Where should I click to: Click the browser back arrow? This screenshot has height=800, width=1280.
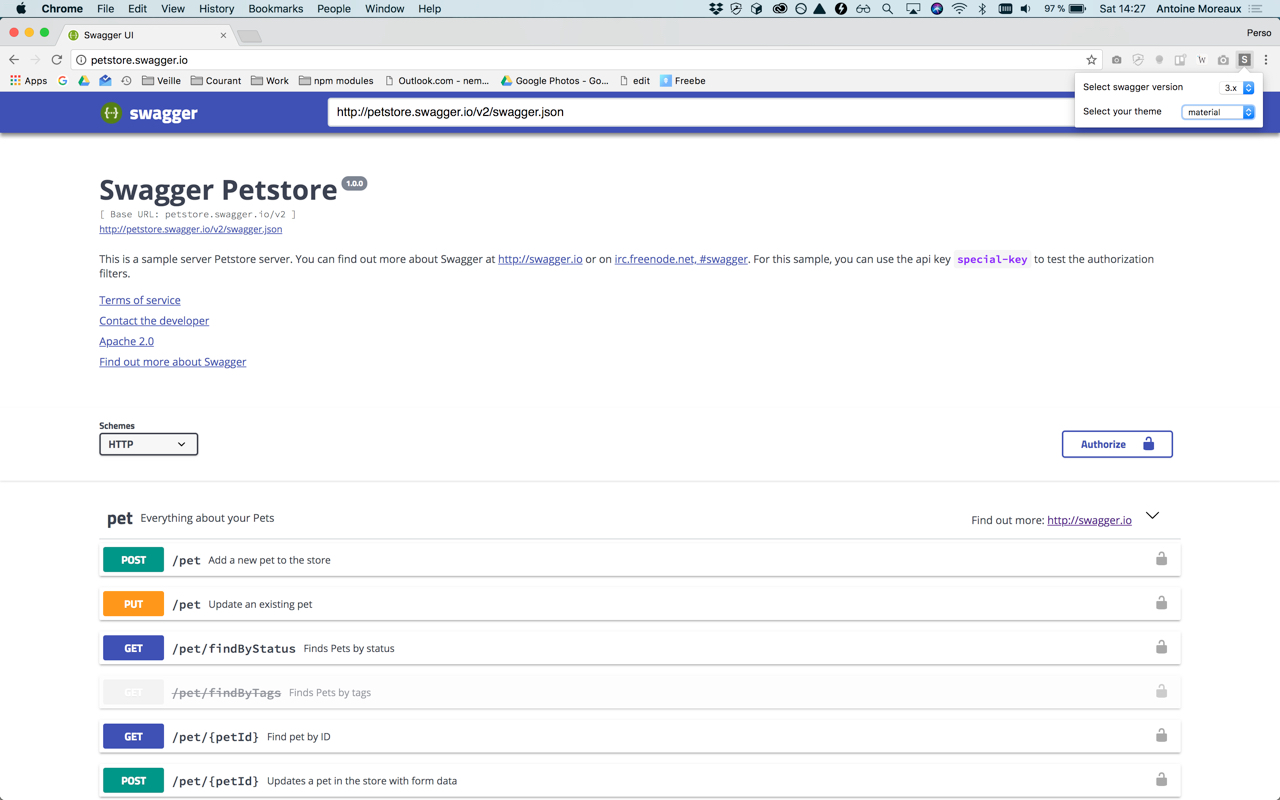click(x=14, y=60)
